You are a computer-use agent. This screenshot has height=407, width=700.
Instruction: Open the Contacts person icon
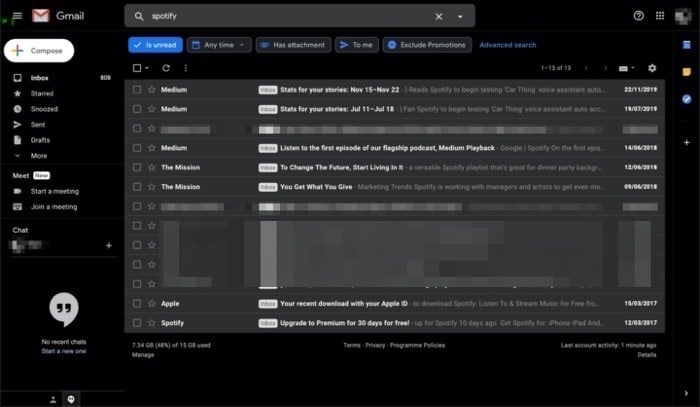click(x=53, y=399)
